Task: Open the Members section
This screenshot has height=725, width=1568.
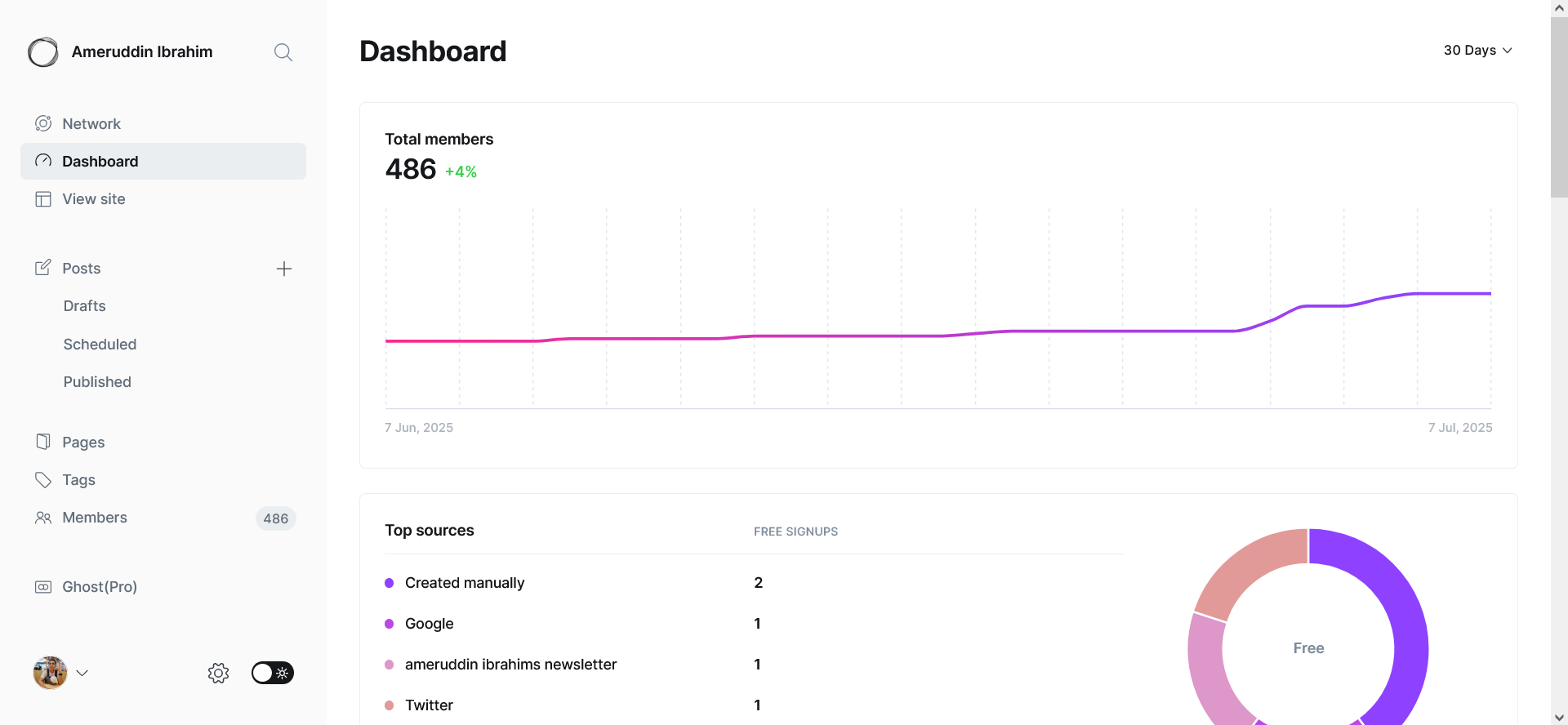Action: click(x=95, y=518)
